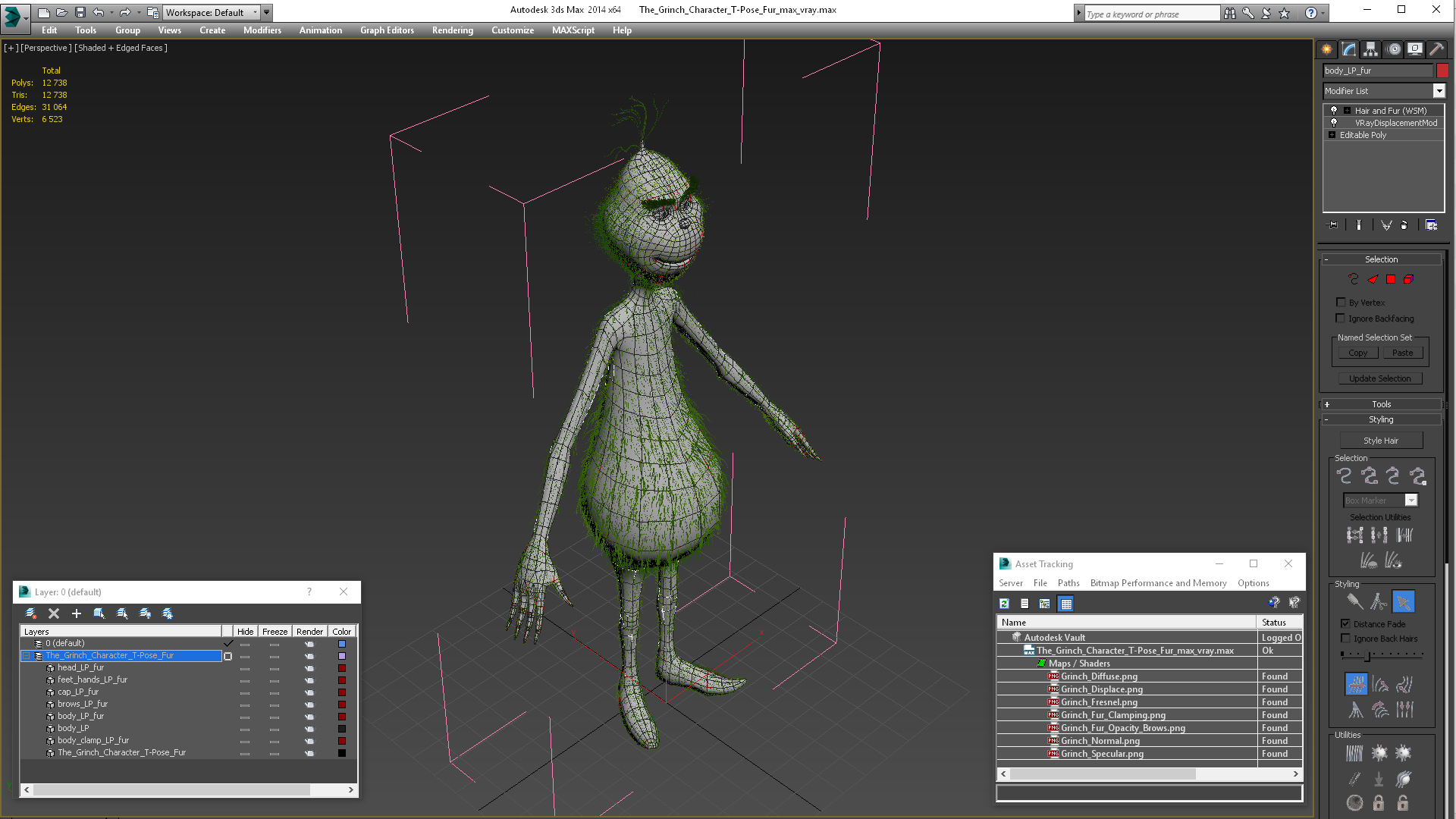Click Configure Modifier Sets icon

(x=1432, y=225)
